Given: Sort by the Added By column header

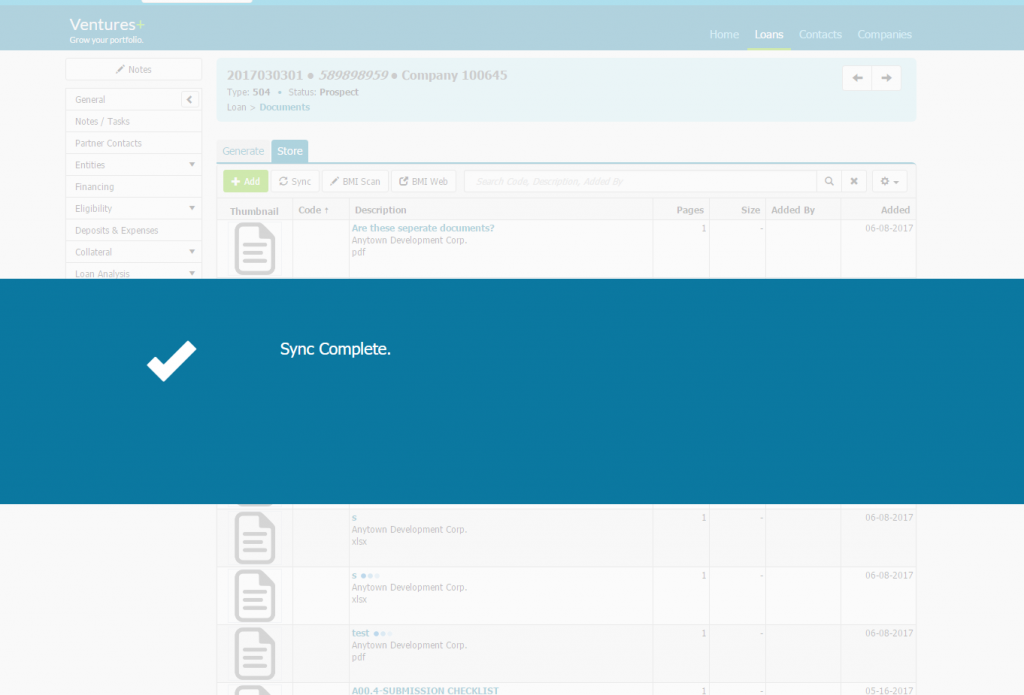Looking at the screenshot, I should tap(793, 210).
